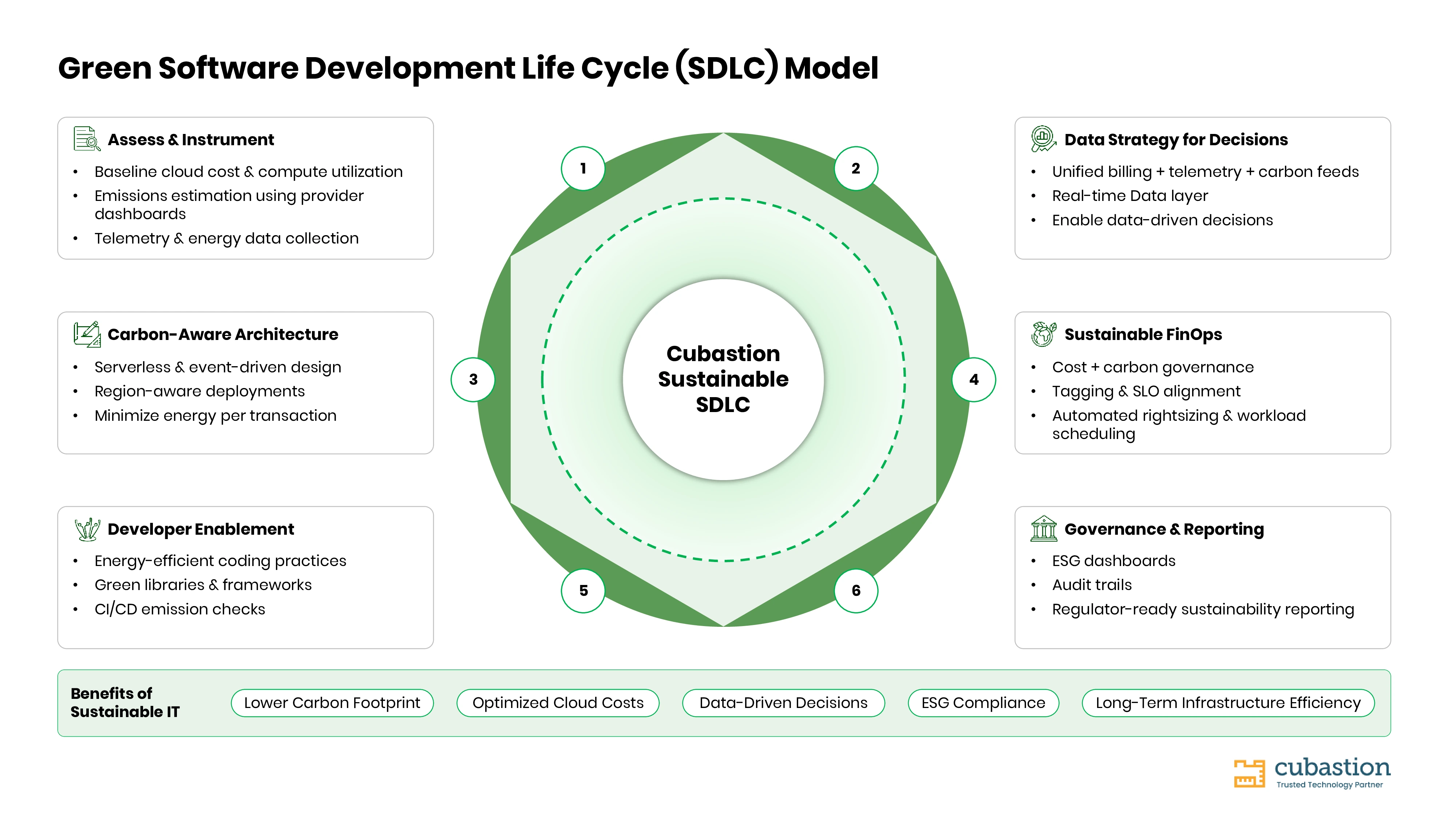Click 'Regulator-ready sustainability reporting' bullet
The height and width of the screenshot is (819, 1456).
(1203, 609)
